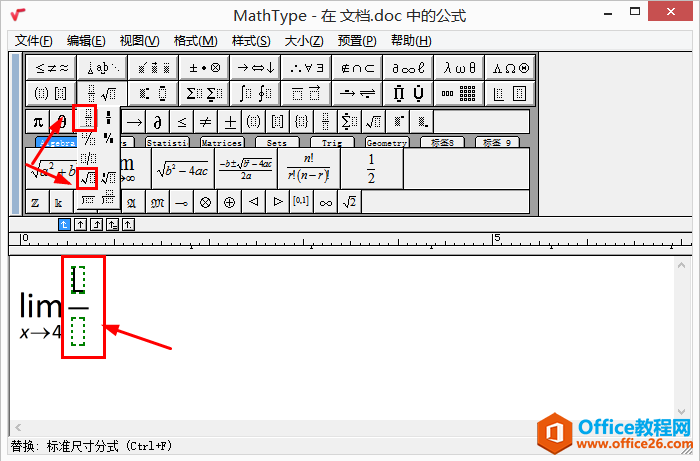700x461 pixels.
Task: Click the ruler mark labeled 5
Action: pyautogui.click(x=497, y=237)
